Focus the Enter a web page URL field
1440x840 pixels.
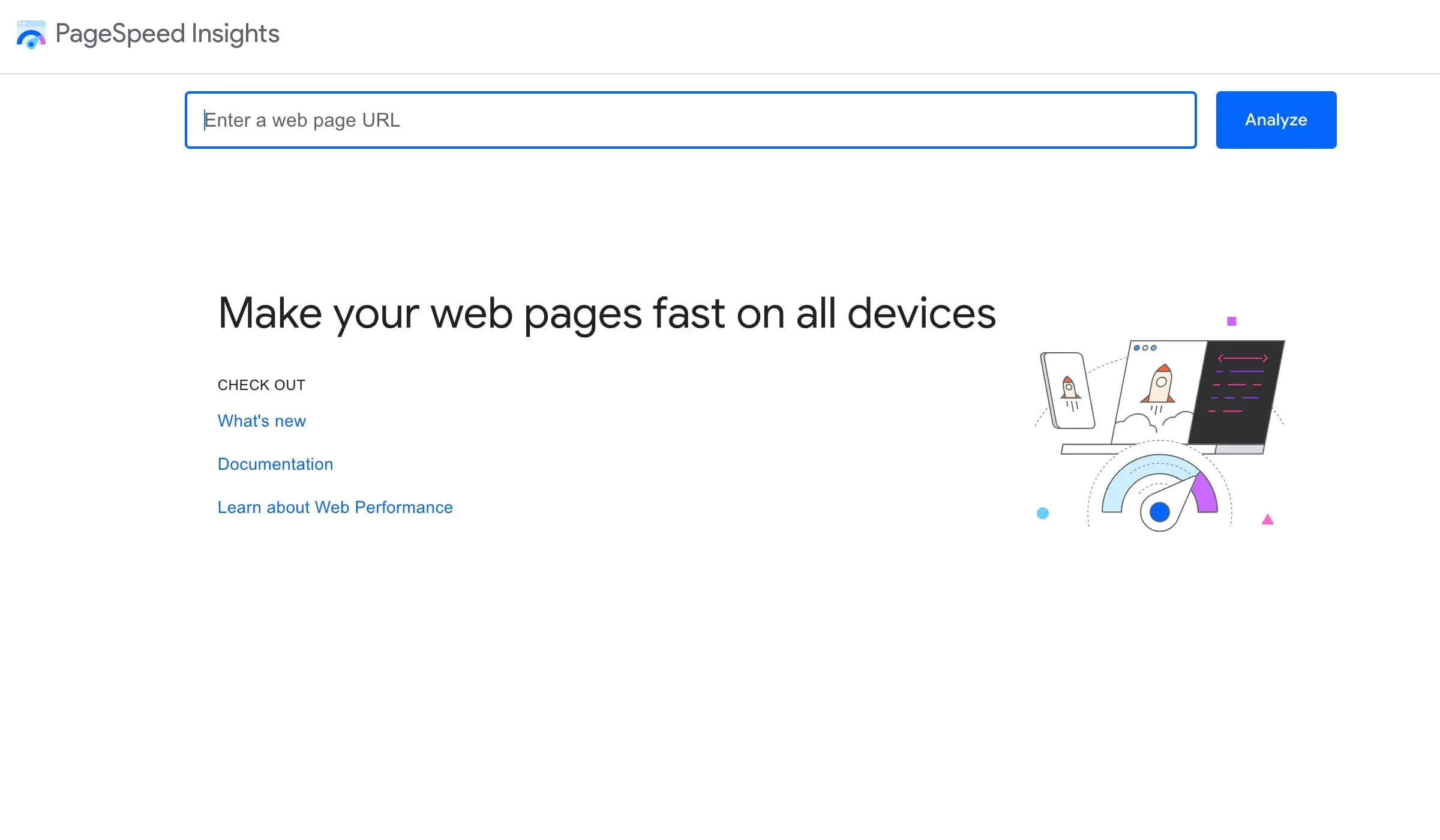690,120
